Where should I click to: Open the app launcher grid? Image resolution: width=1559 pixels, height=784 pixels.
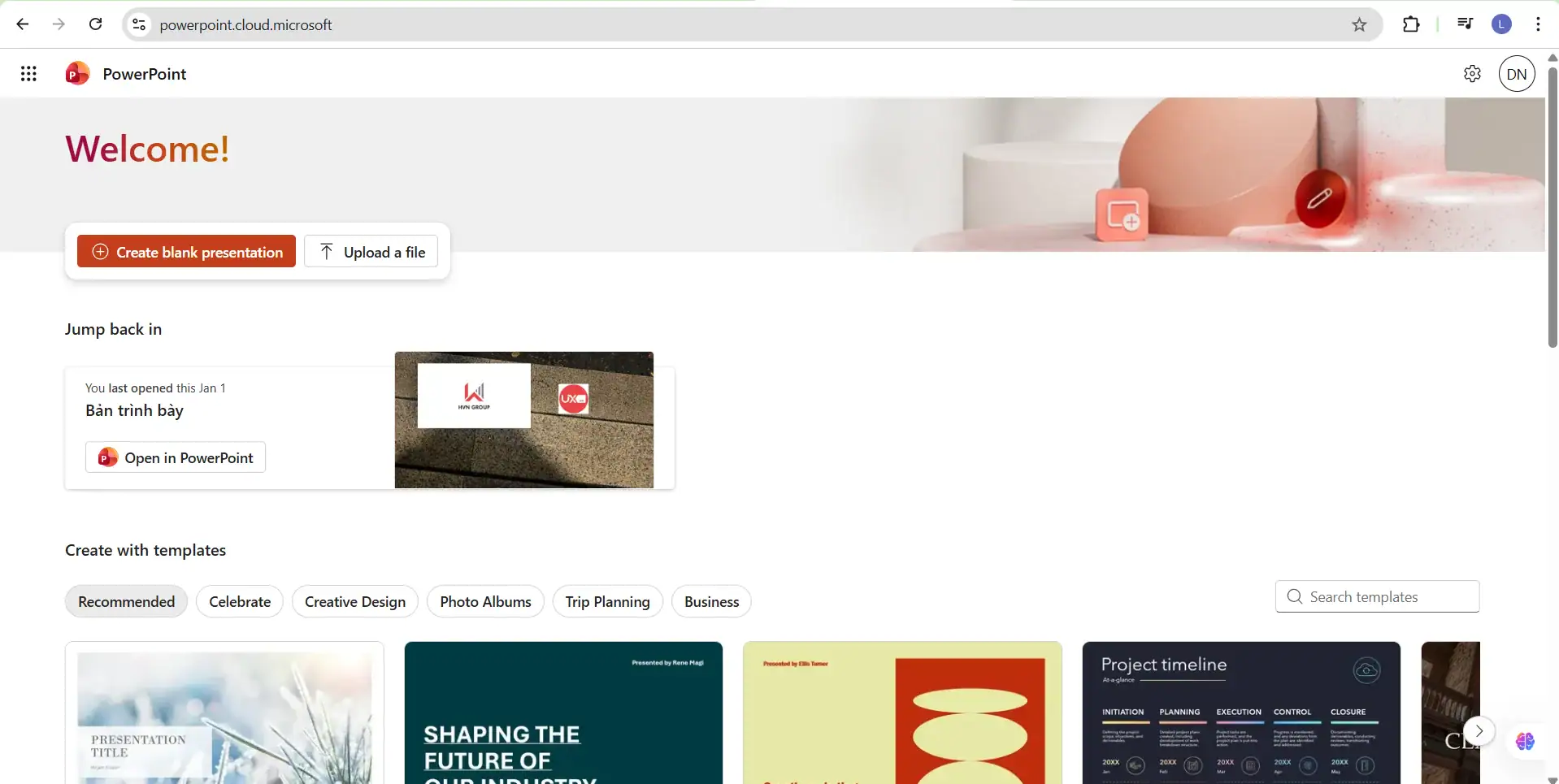tap(28, 74)
